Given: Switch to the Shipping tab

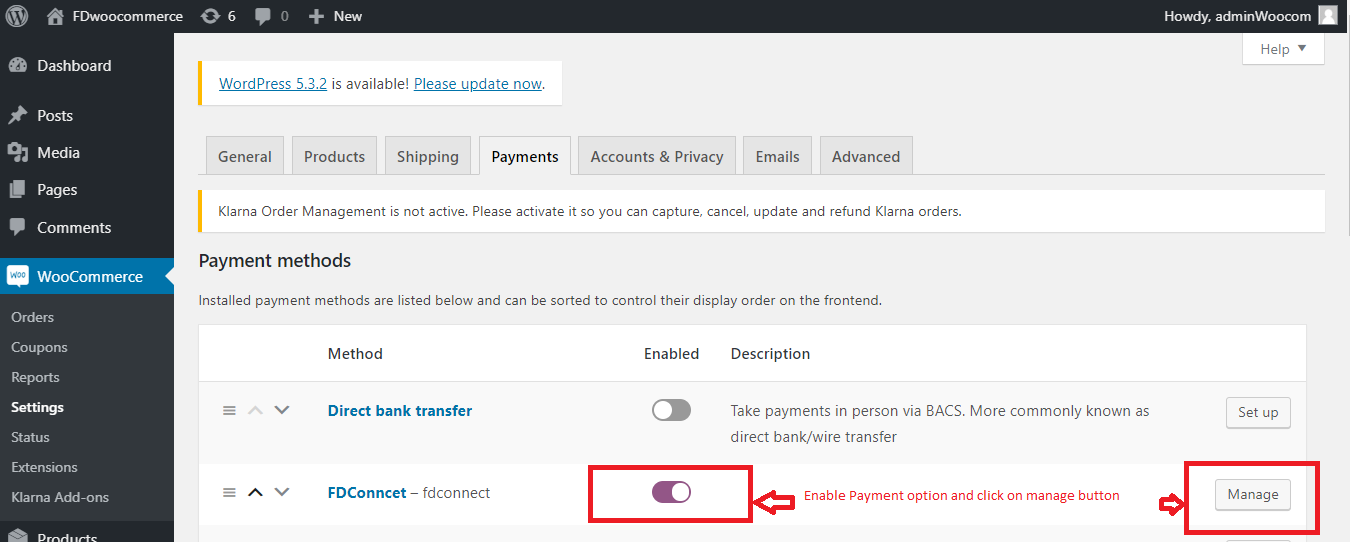Looking at the screenshot, I should click(427, 157).
